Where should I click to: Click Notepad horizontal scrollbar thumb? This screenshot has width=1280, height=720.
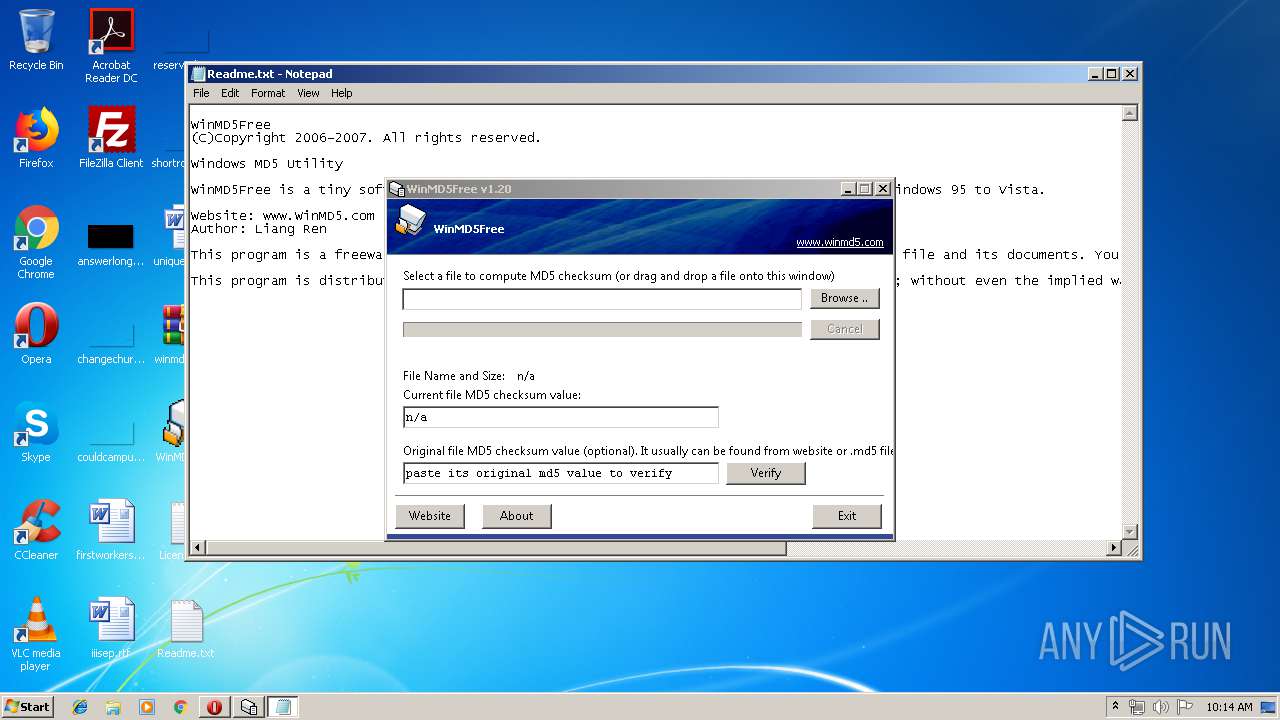point(496,548)
